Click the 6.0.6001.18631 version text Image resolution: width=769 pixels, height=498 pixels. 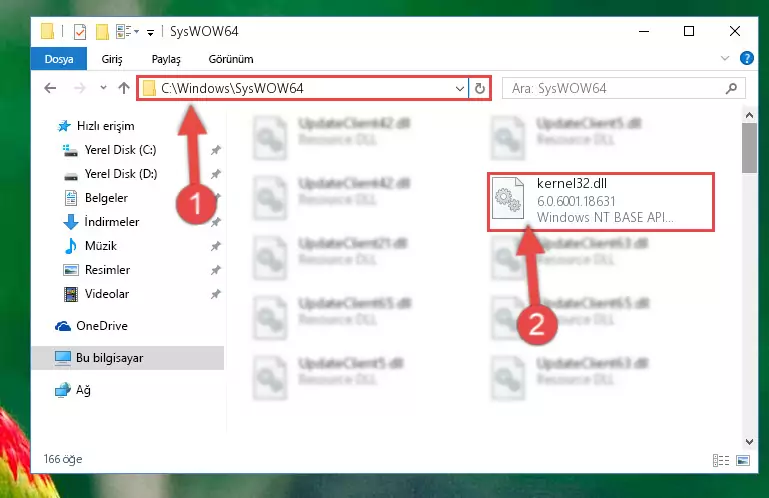(x=576, y=201)
